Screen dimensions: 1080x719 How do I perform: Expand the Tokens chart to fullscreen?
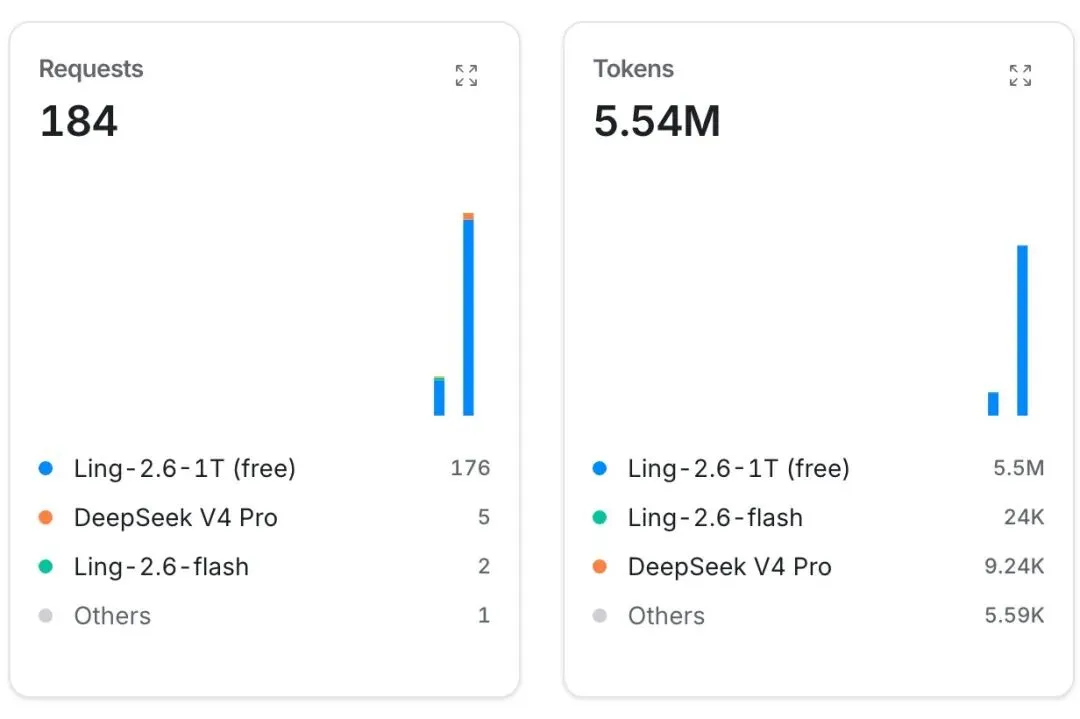(x=1020, y=75)
